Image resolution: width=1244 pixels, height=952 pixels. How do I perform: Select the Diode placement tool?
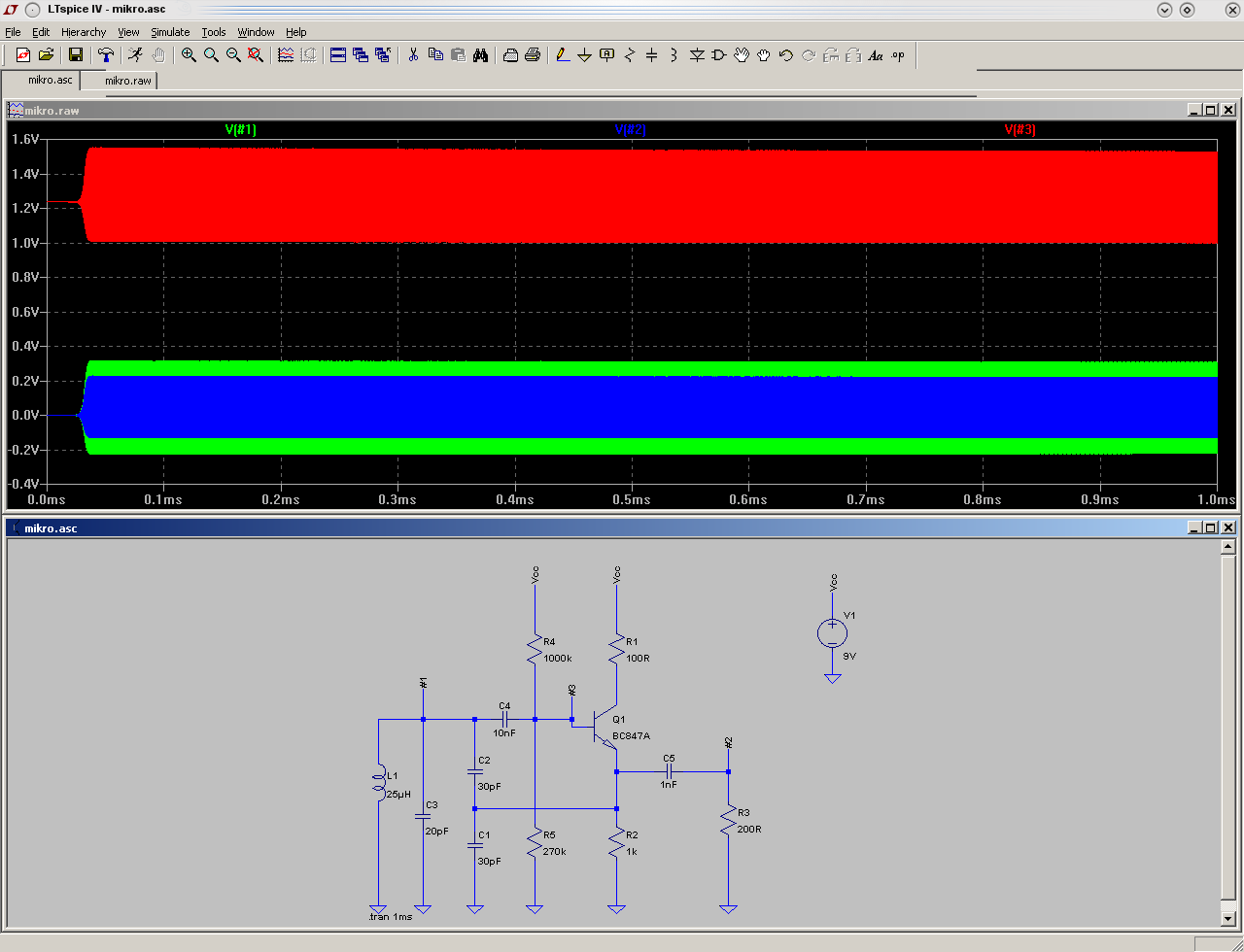click(x=697, y=55)
